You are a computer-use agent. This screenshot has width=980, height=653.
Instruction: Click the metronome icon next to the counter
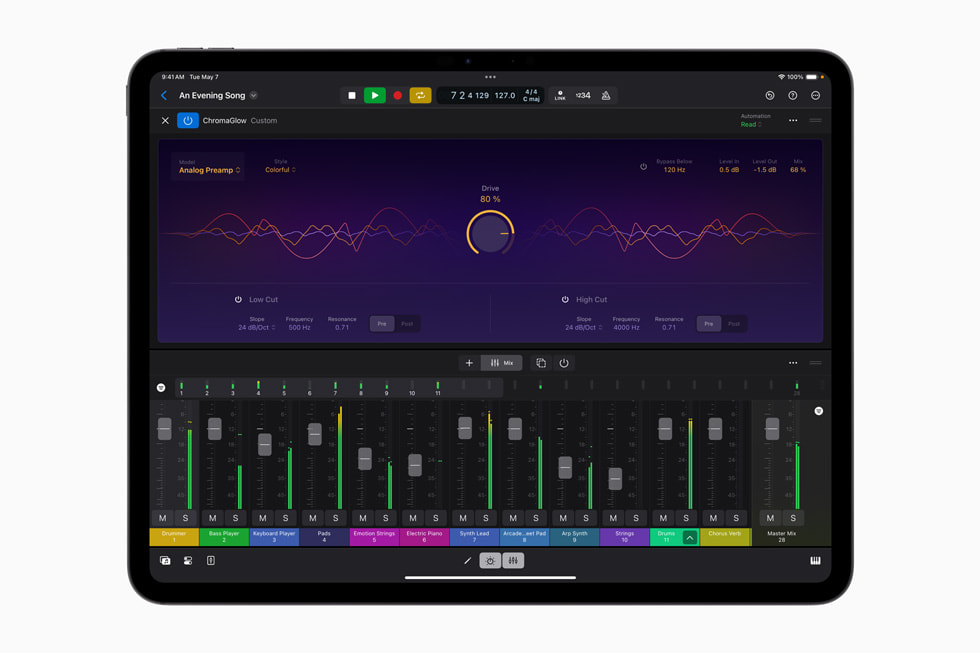pyautogui.click(x=607, y=94)
